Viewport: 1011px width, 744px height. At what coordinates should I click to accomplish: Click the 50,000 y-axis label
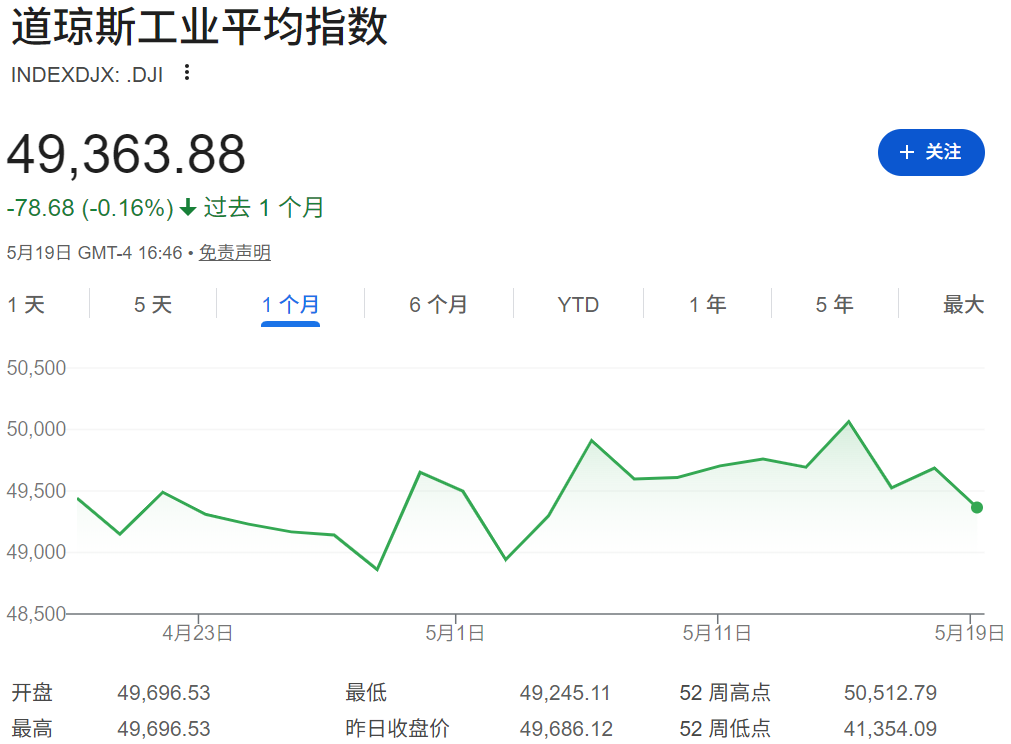coord(36,429)
